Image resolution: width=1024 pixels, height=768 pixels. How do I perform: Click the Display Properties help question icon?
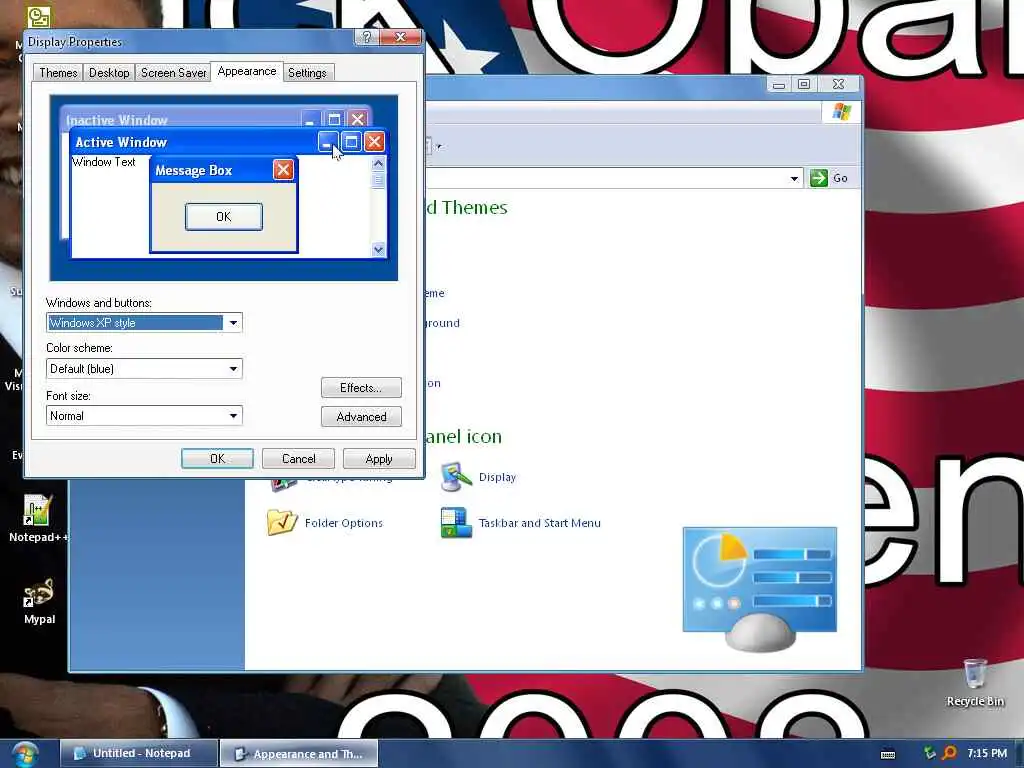coord(367,37)
